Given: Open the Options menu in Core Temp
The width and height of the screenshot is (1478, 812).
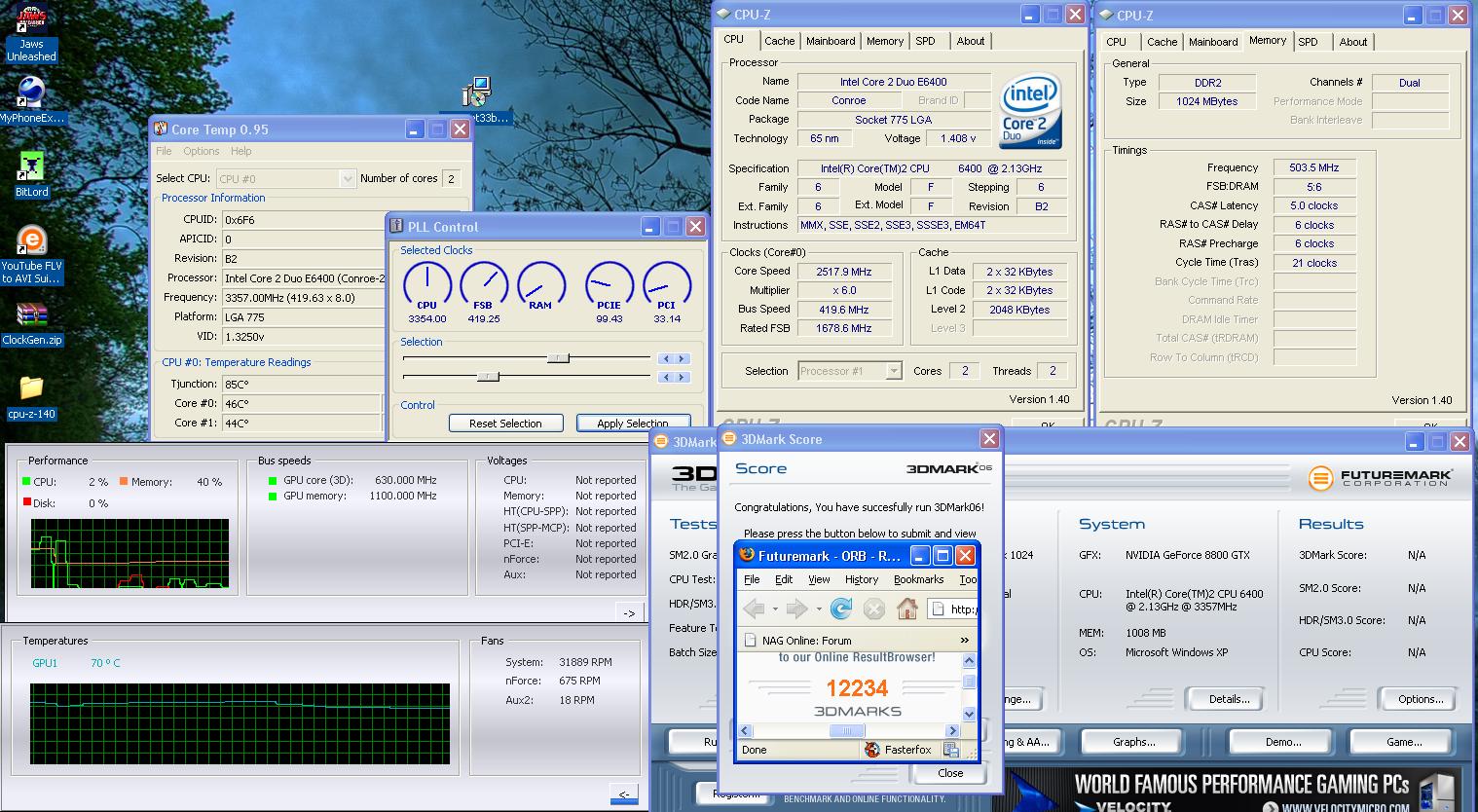Looking at the screenshot, I should (201, 151).
